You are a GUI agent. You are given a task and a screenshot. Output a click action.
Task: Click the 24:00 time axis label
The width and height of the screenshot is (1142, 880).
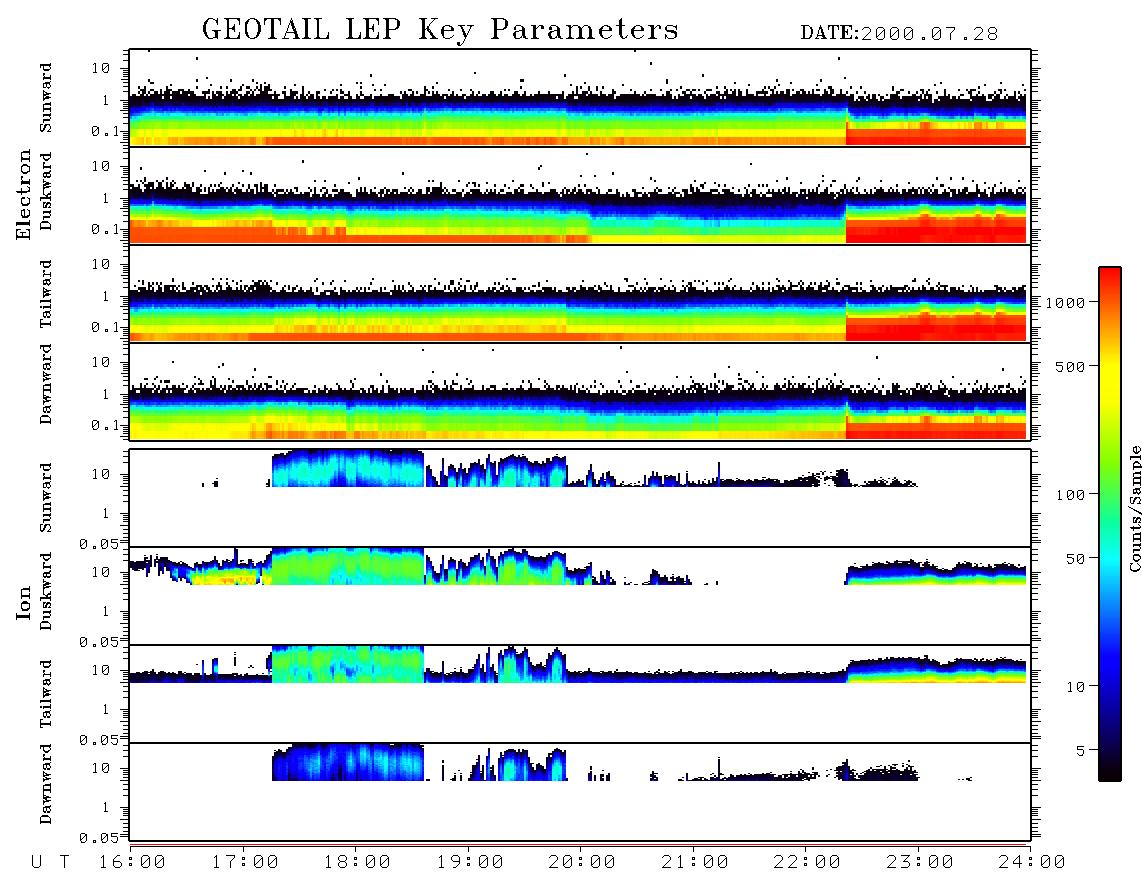[x=1033, y=863]
